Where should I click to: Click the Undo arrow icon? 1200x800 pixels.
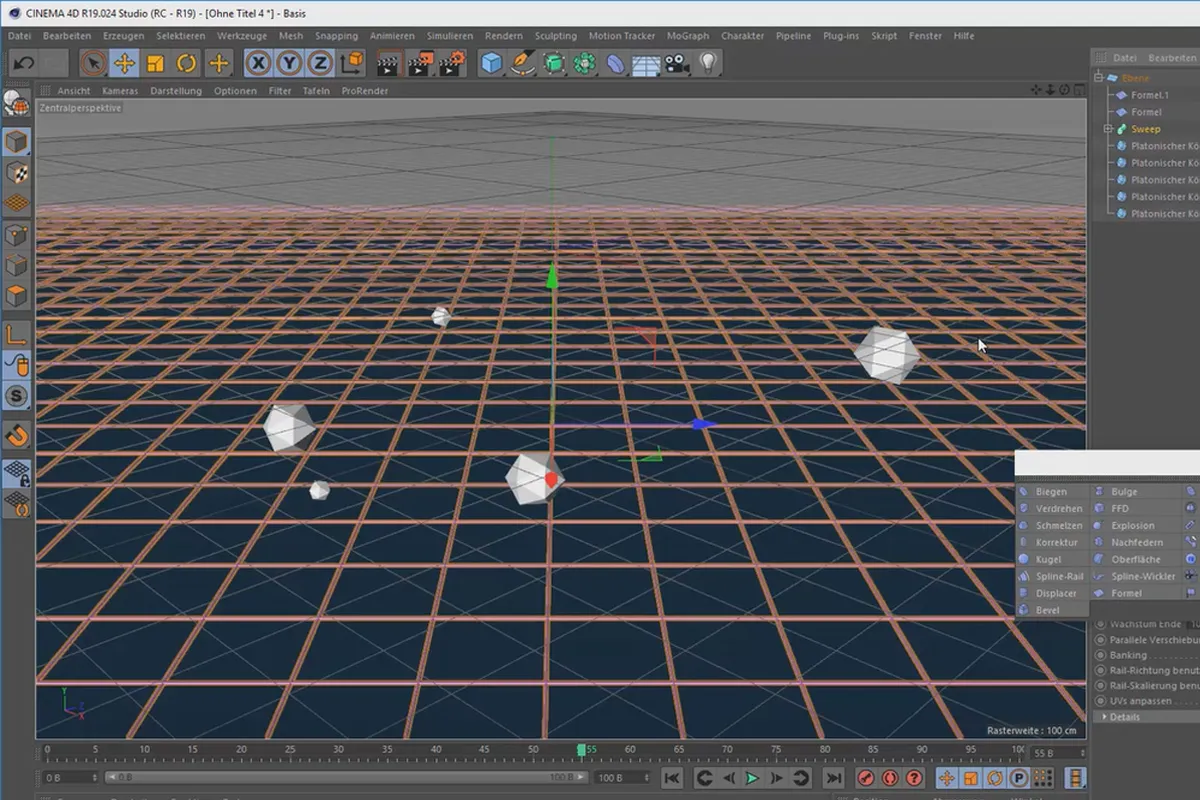pyautogui.click(x=24, y=63)
